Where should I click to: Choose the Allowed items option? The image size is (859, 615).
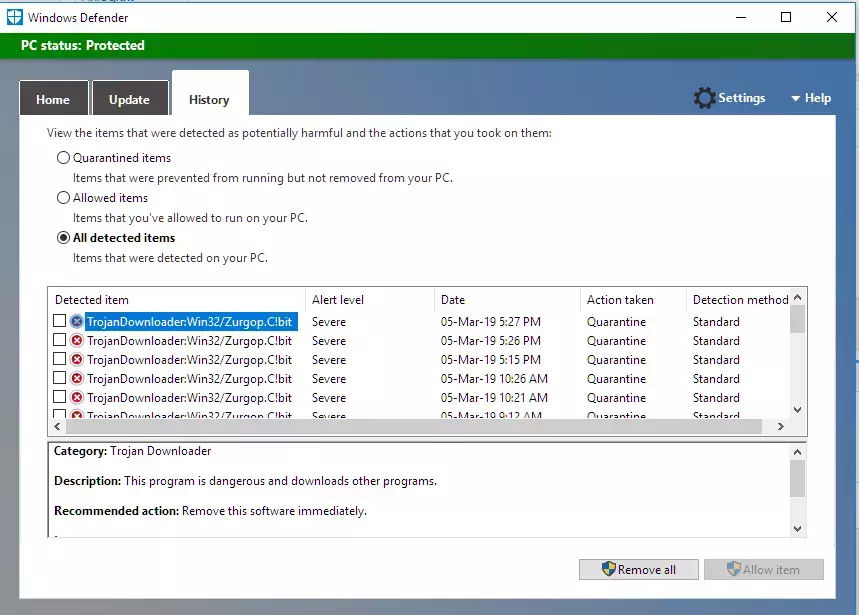pyautogui.click(x=64, y=198)
